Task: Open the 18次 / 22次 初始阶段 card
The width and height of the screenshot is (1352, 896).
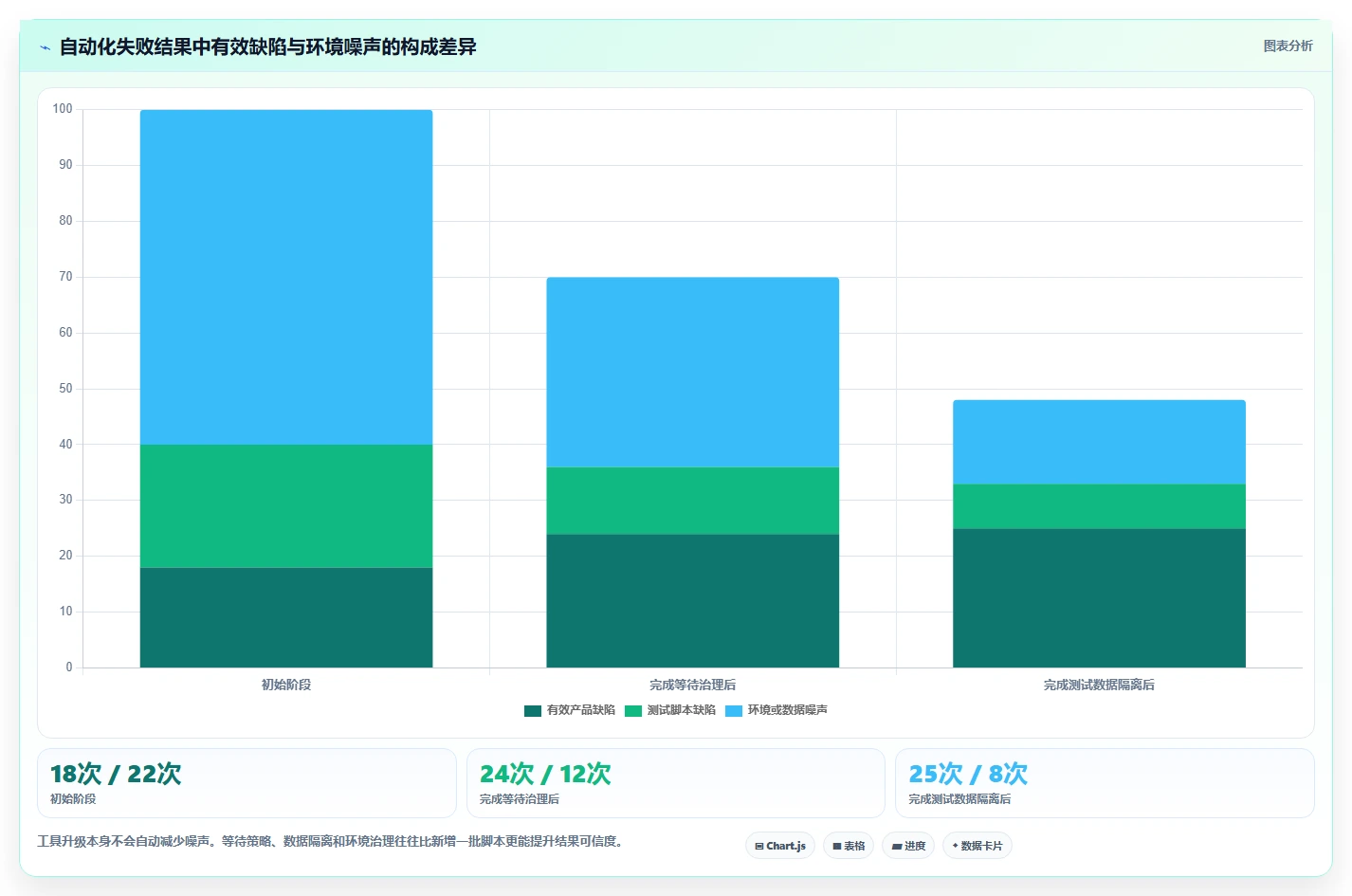Action: 247,783
